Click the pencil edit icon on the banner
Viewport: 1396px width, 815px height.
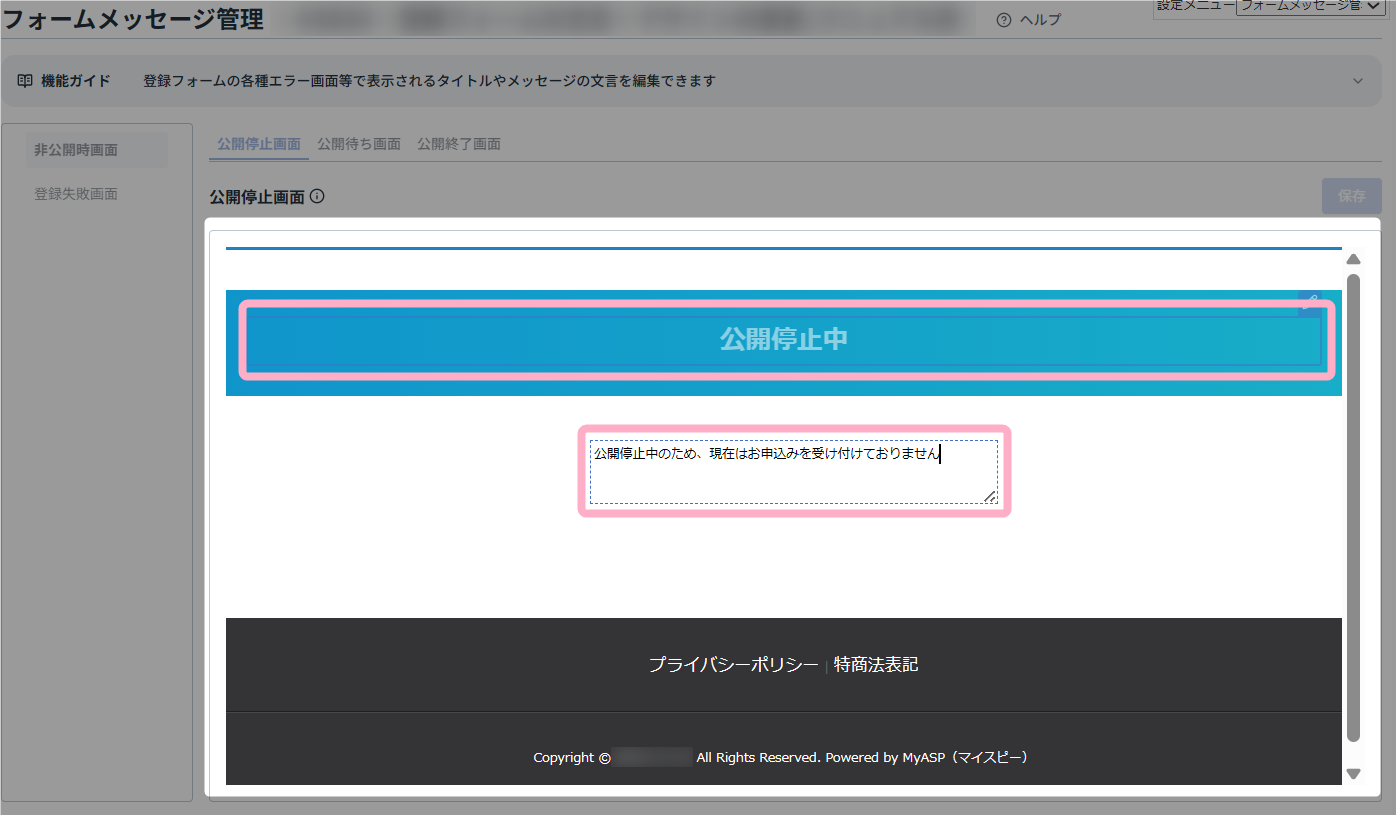(1309, 302)
